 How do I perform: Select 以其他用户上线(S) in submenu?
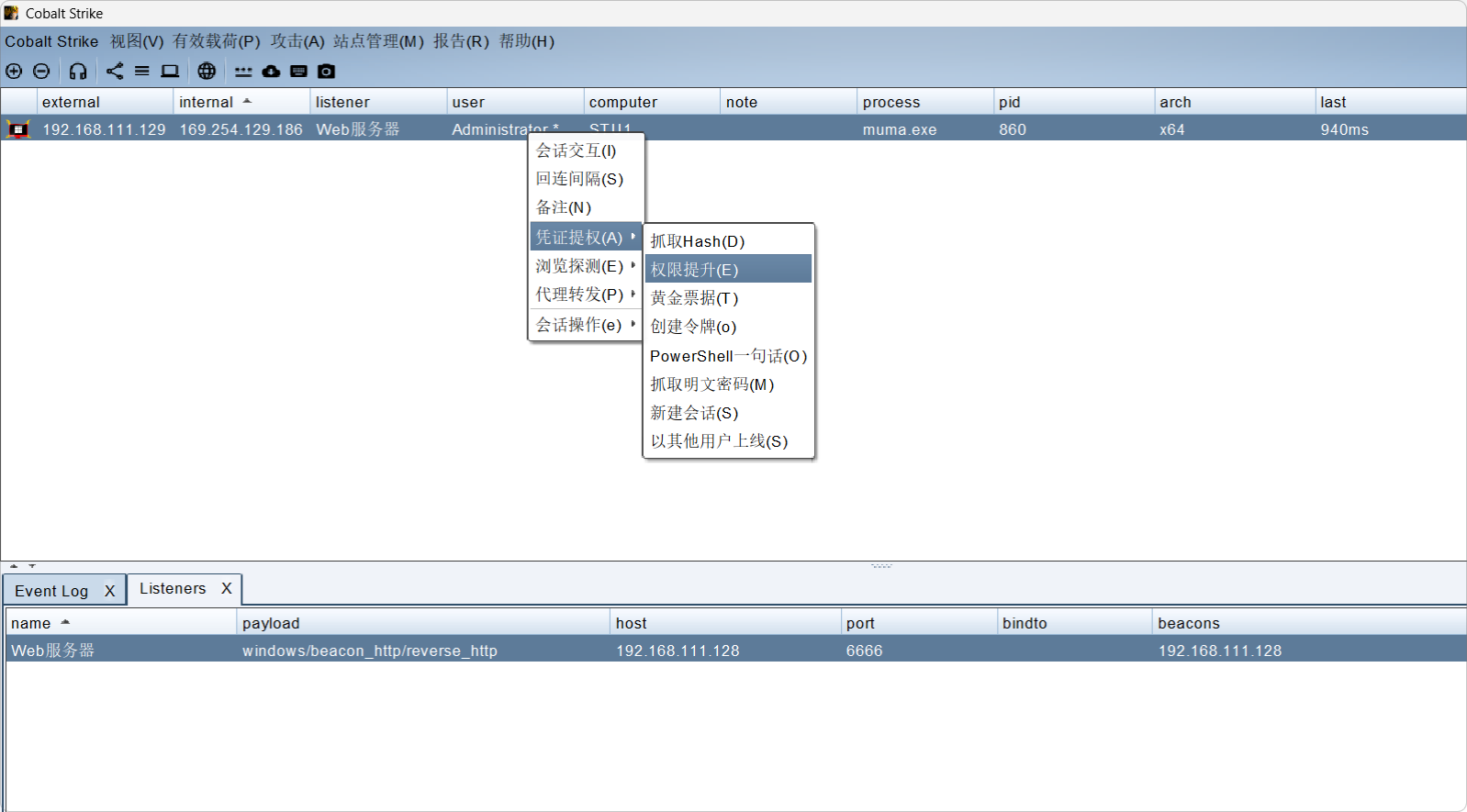[x=728, y=441]
